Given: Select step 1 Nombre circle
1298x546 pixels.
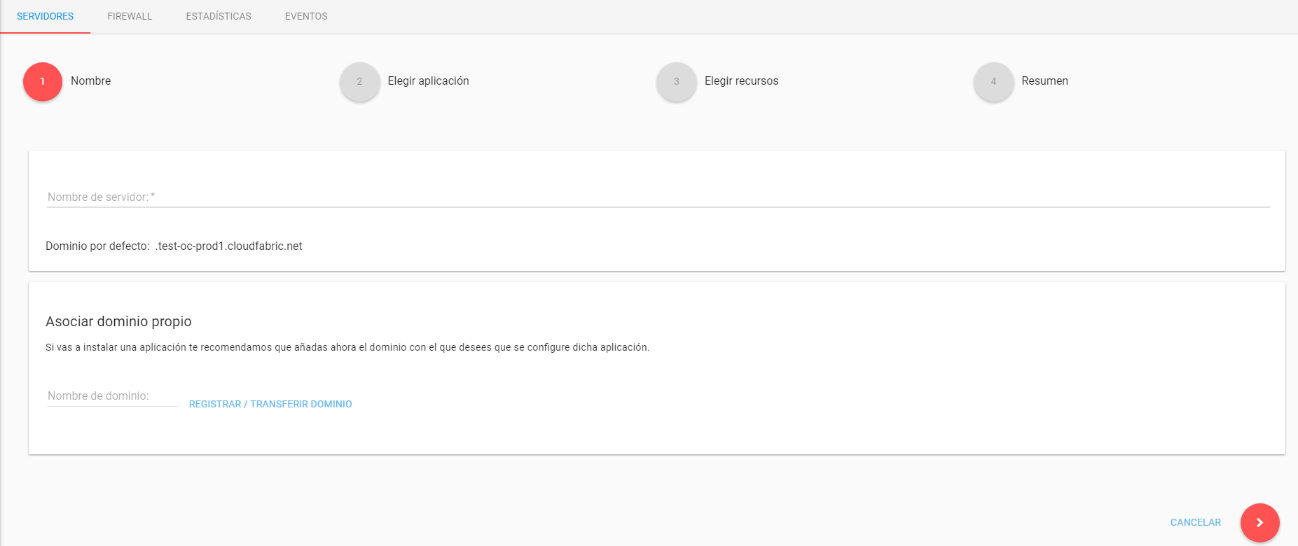Looking at the screenshot, I should coord(43,81).
